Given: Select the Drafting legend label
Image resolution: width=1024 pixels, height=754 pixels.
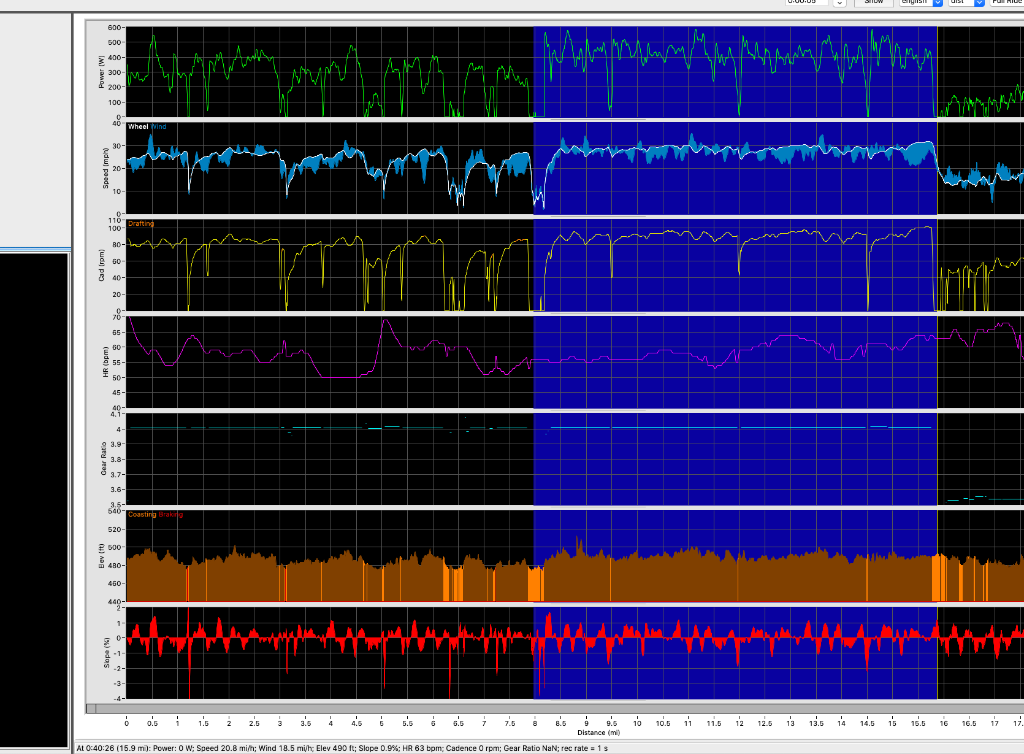Looking at the screenshot, I should click(141, 224).
